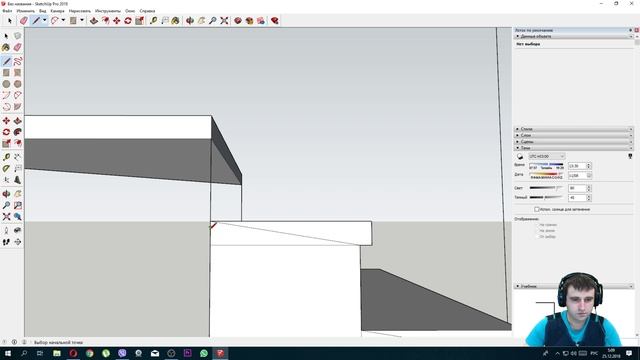Expand the 'Сцены' panel
Image resolution: width=640 pixels, height=360 pixels.
tap(573, 142)
